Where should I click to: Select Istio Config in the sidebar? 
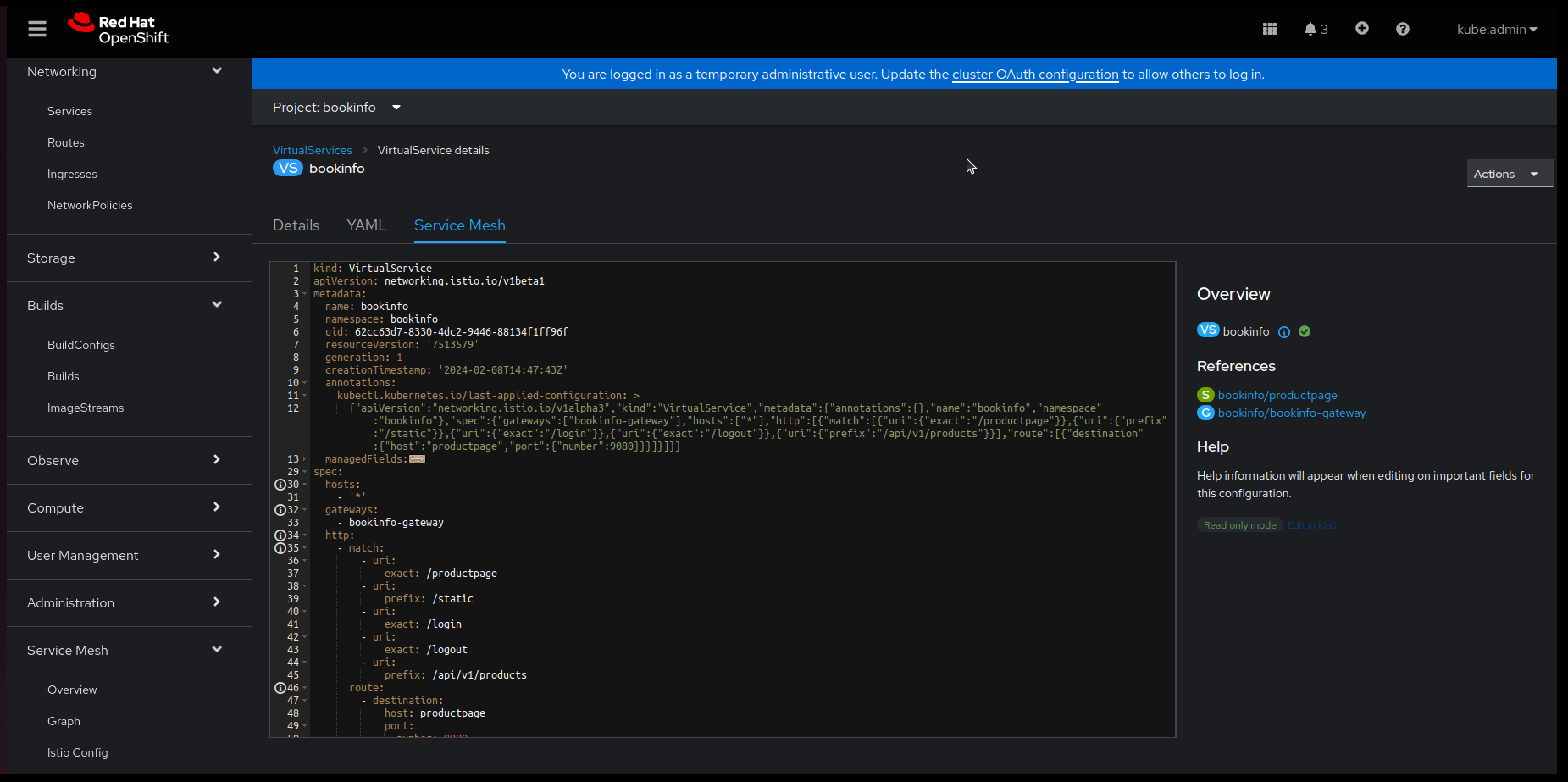78,752
